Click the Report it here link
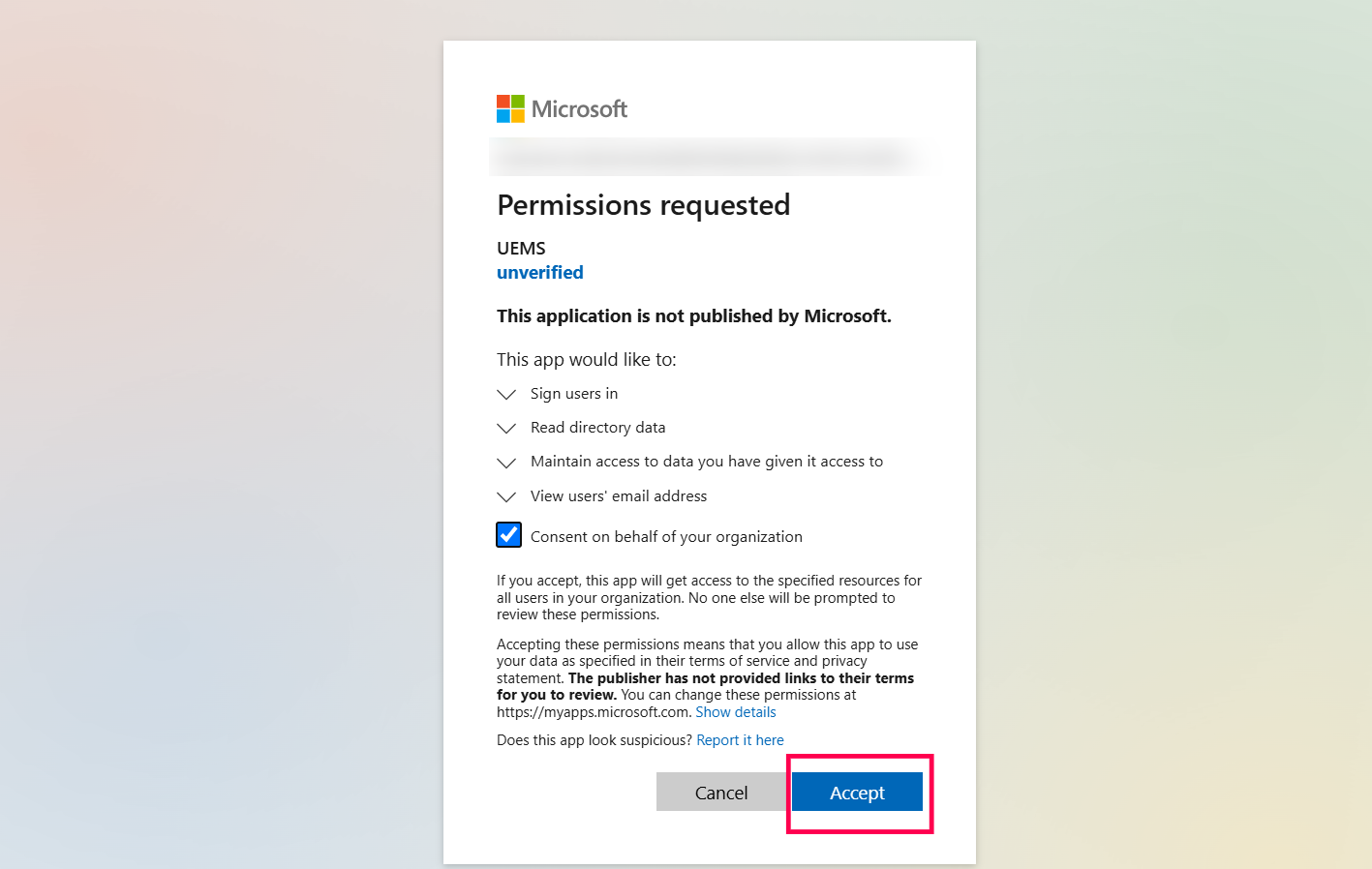This screenshot has width=1372, height=869. (740, 740)
